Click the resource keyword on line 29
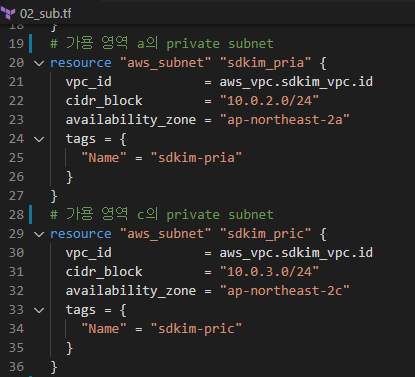415x377 pixels. (x=81, y=234)
